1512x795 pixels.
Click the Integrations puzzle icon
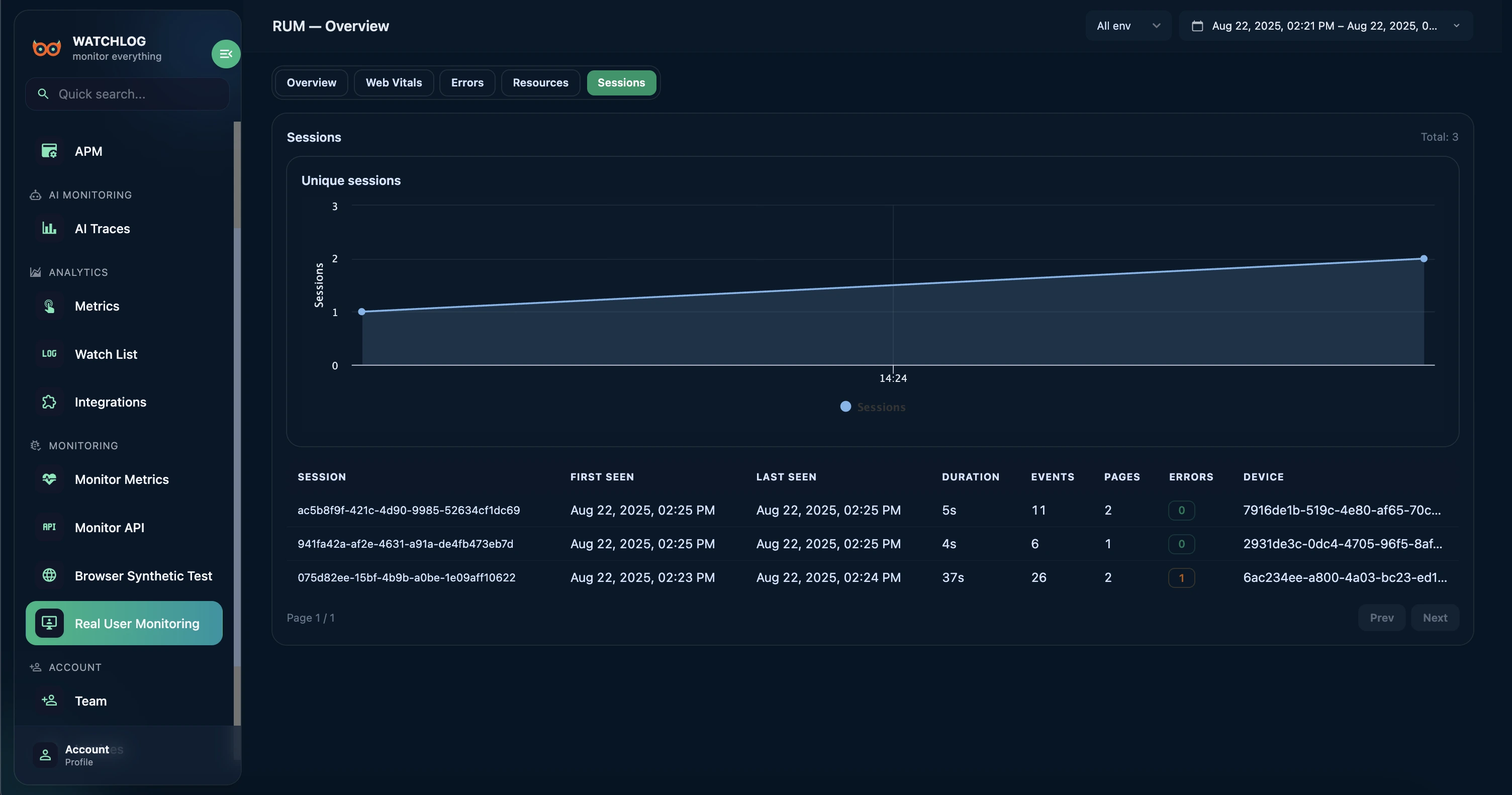[x=49, y=402]
